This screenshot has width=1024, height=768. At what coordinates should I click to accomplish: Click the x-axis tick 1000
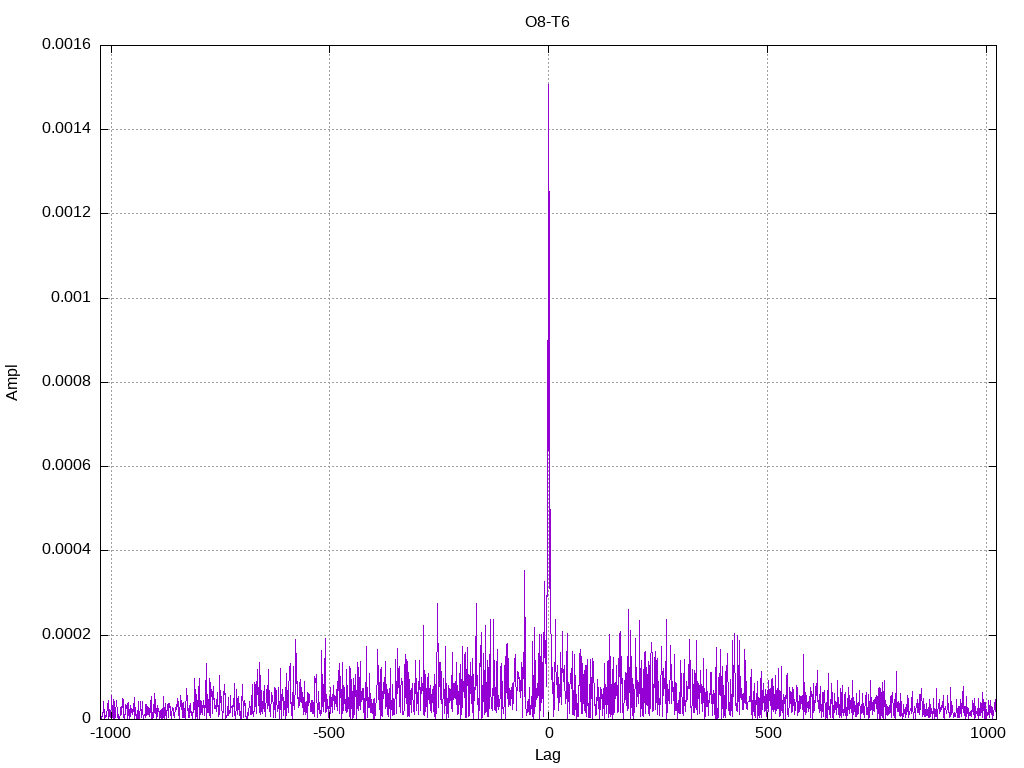click(x=987, y=733)
